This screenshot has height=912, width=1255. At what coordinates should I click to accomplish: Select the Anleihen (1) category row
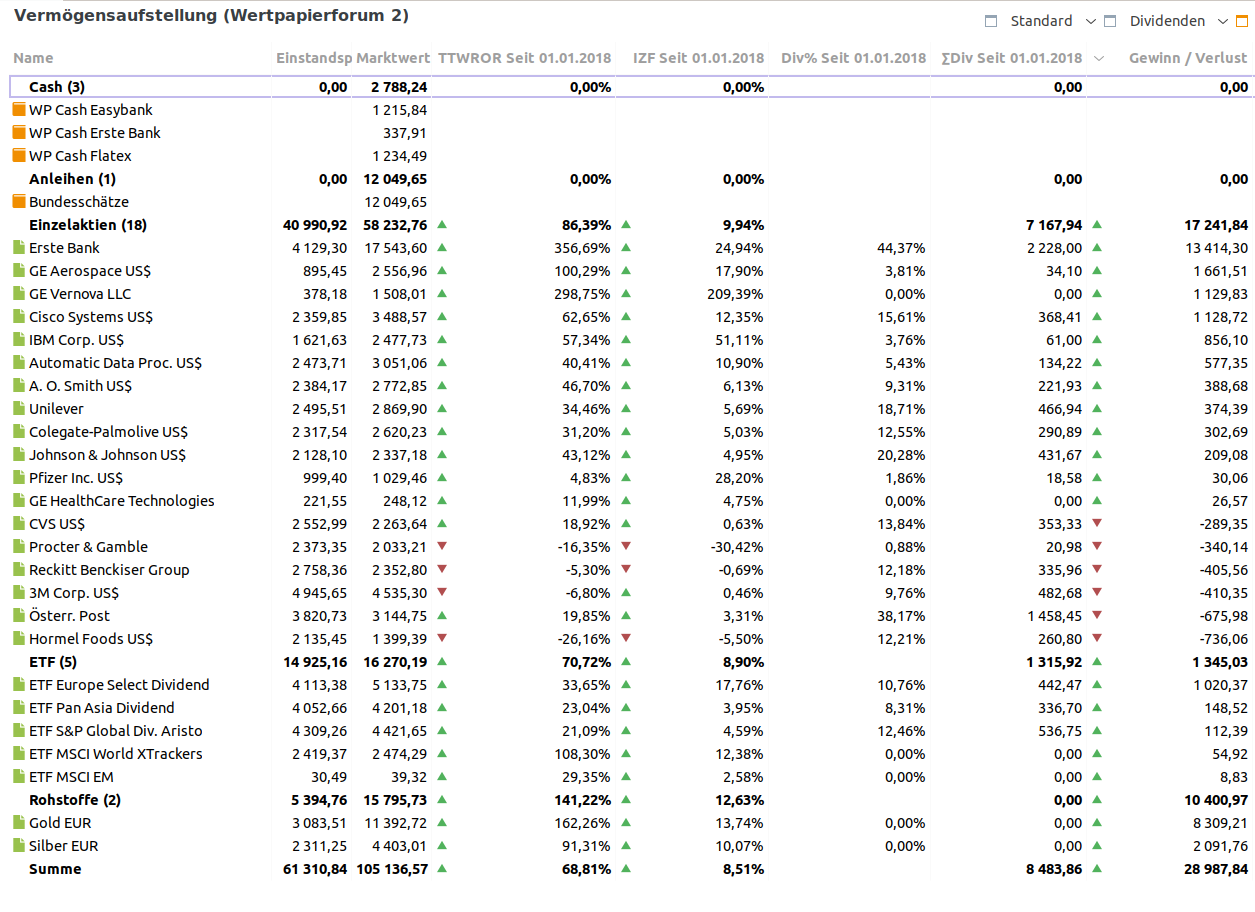click(x=631, y=179)
